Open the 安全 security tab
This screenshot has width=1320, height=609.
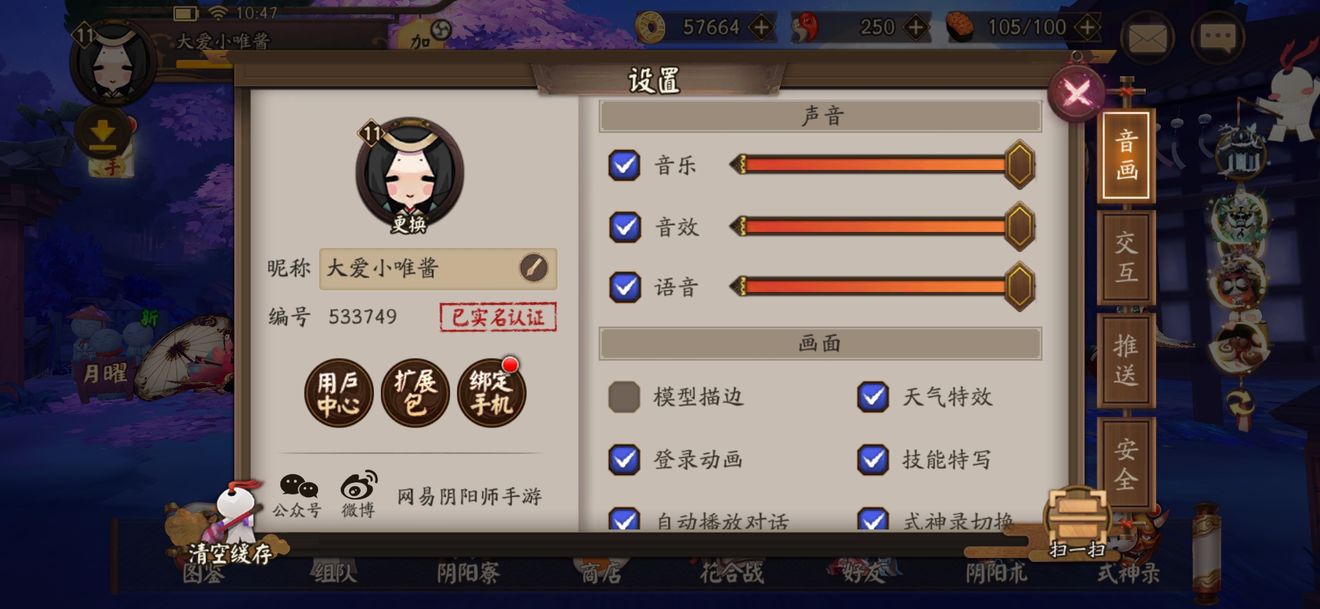pyautogui.click(x=1126, y=464)
